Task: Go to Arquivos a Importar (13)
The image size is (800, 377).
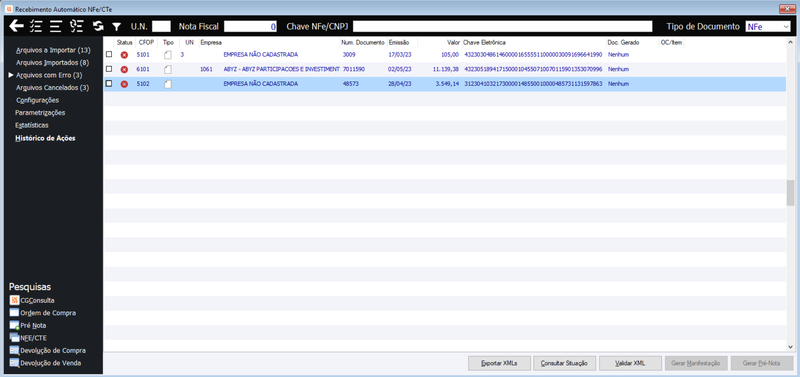Action: point(53,51)
